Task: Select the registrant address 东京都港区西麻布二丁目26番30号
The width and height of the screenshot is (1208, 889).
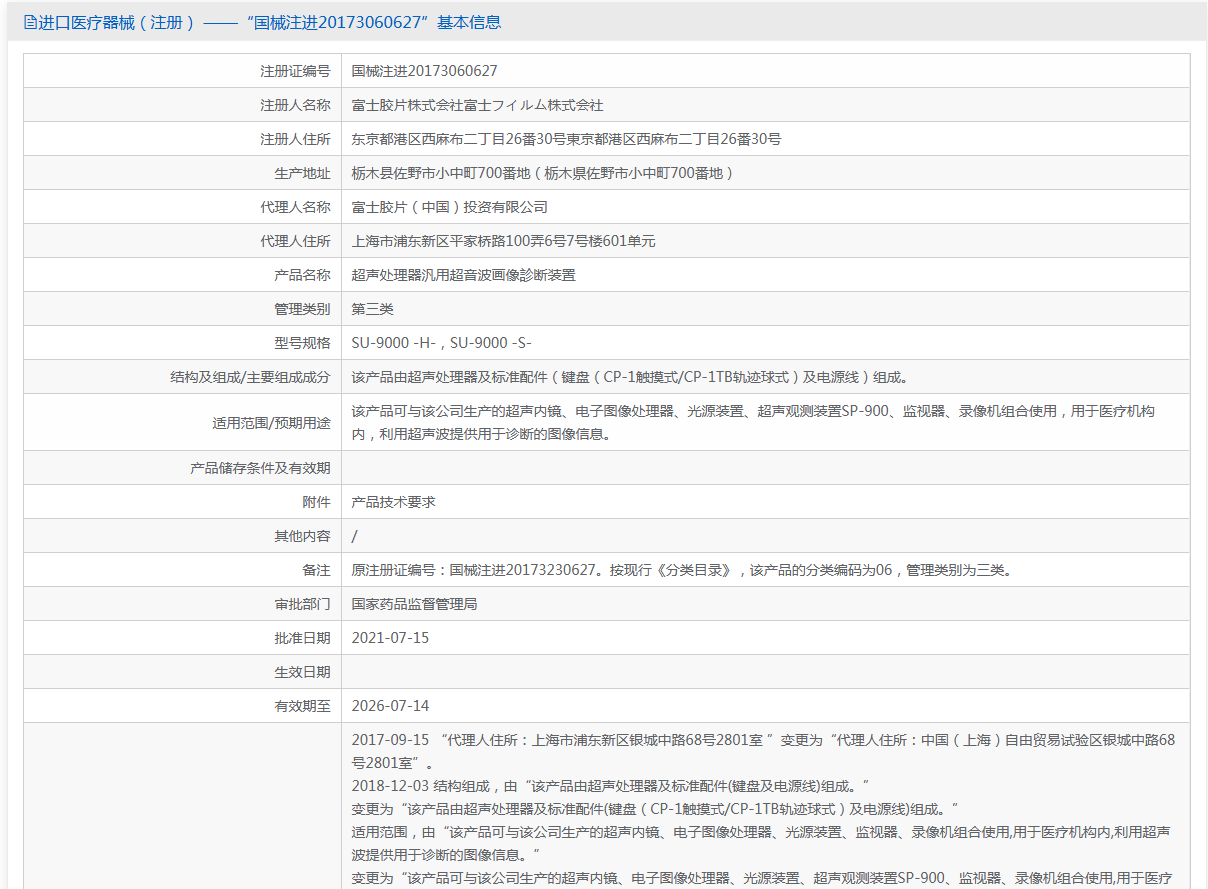Action: (567, 139)
